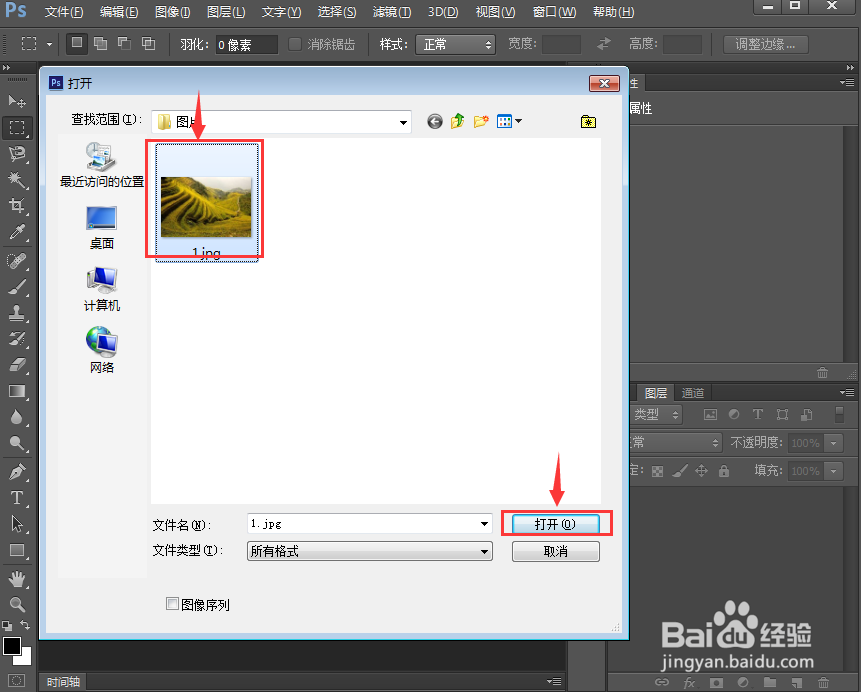Select the Eyedropper tool

[x=17, y=232]
